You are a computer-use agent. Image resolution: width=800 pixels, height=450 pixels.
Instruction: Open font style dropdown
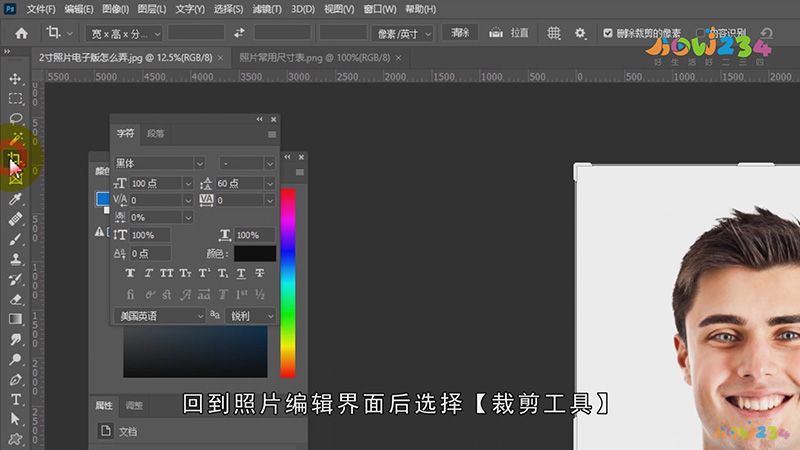(247, 163)
